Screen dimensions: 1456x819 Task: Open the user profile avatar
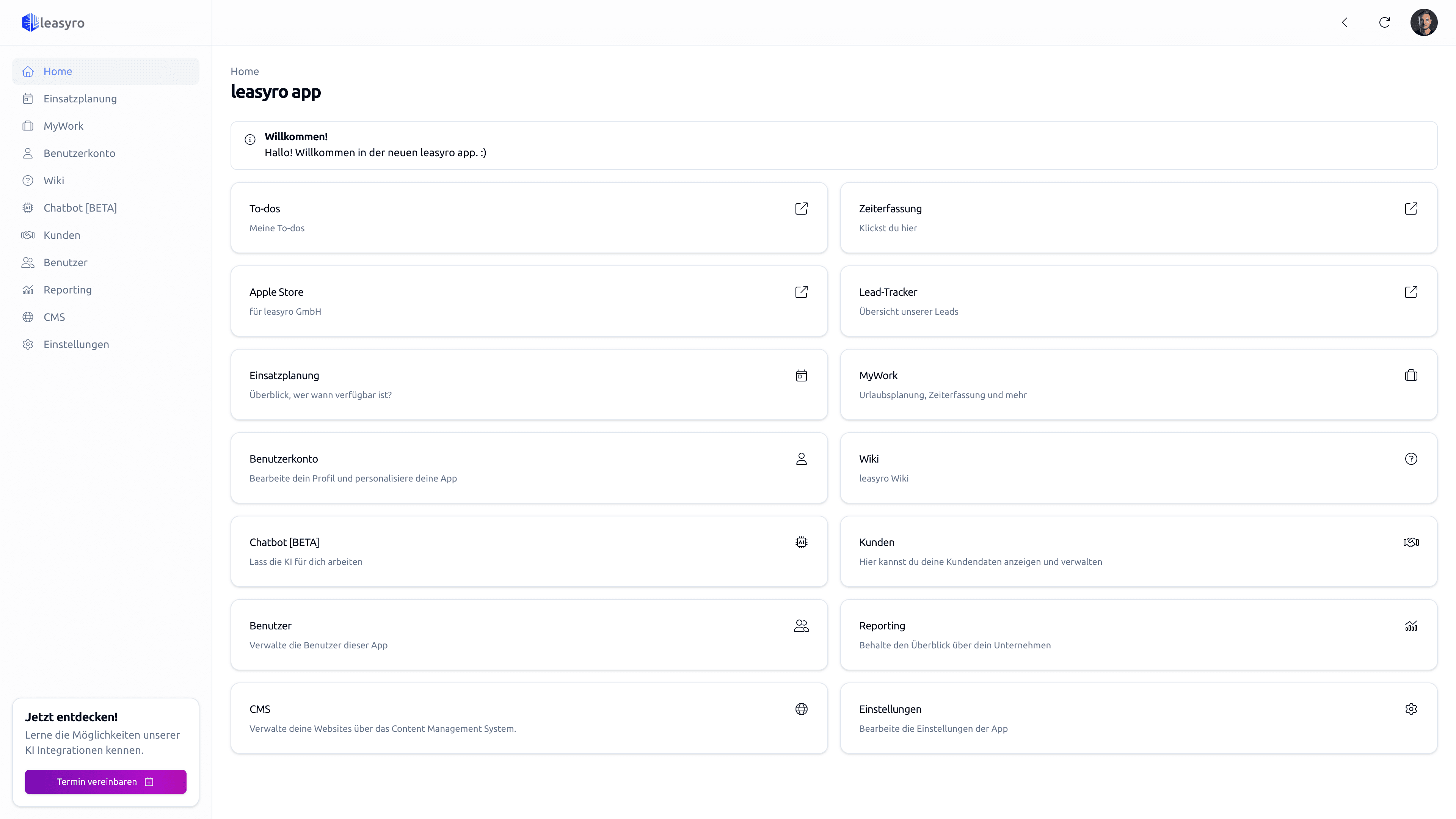point(1423,23)
